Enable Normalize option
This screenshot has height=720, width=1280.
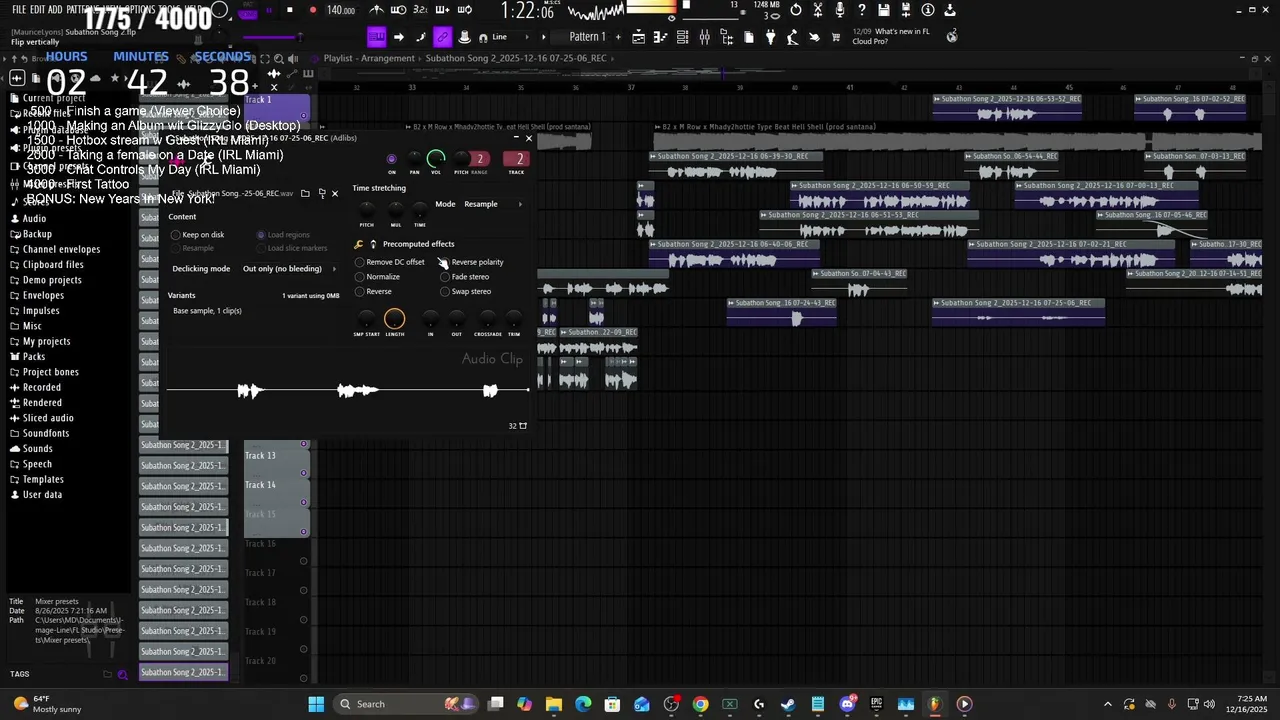click(x=378, y=277)
